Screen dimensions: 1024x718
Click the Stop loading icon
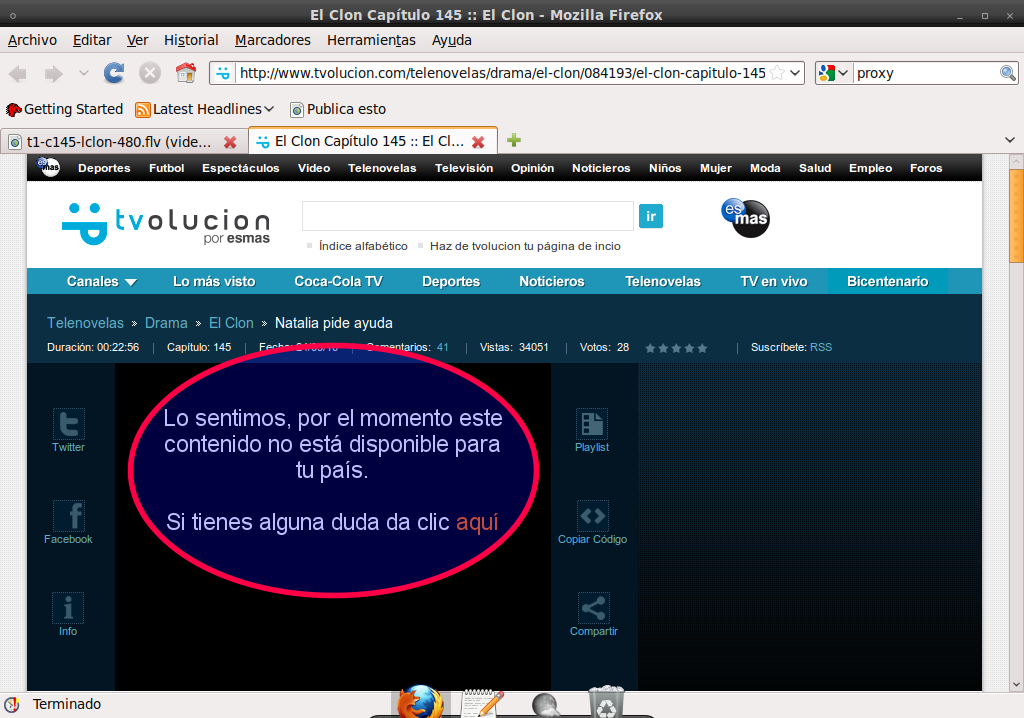coord(150,73)
